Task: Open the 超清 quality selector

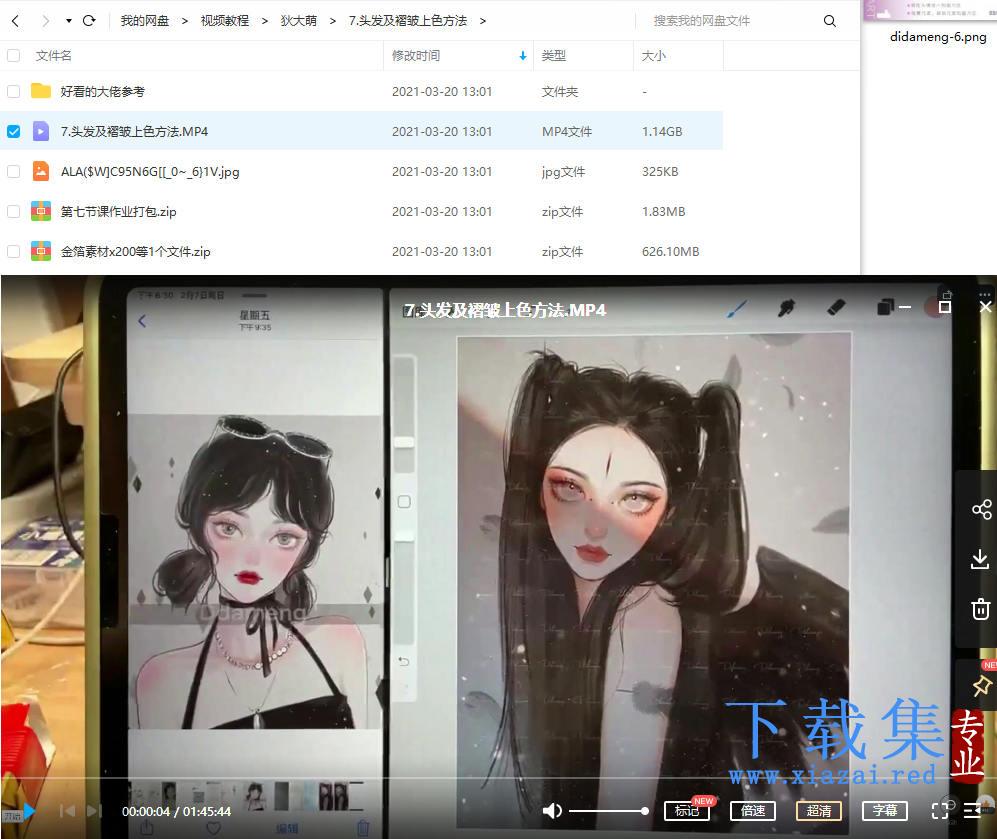Action: (819, 810)
